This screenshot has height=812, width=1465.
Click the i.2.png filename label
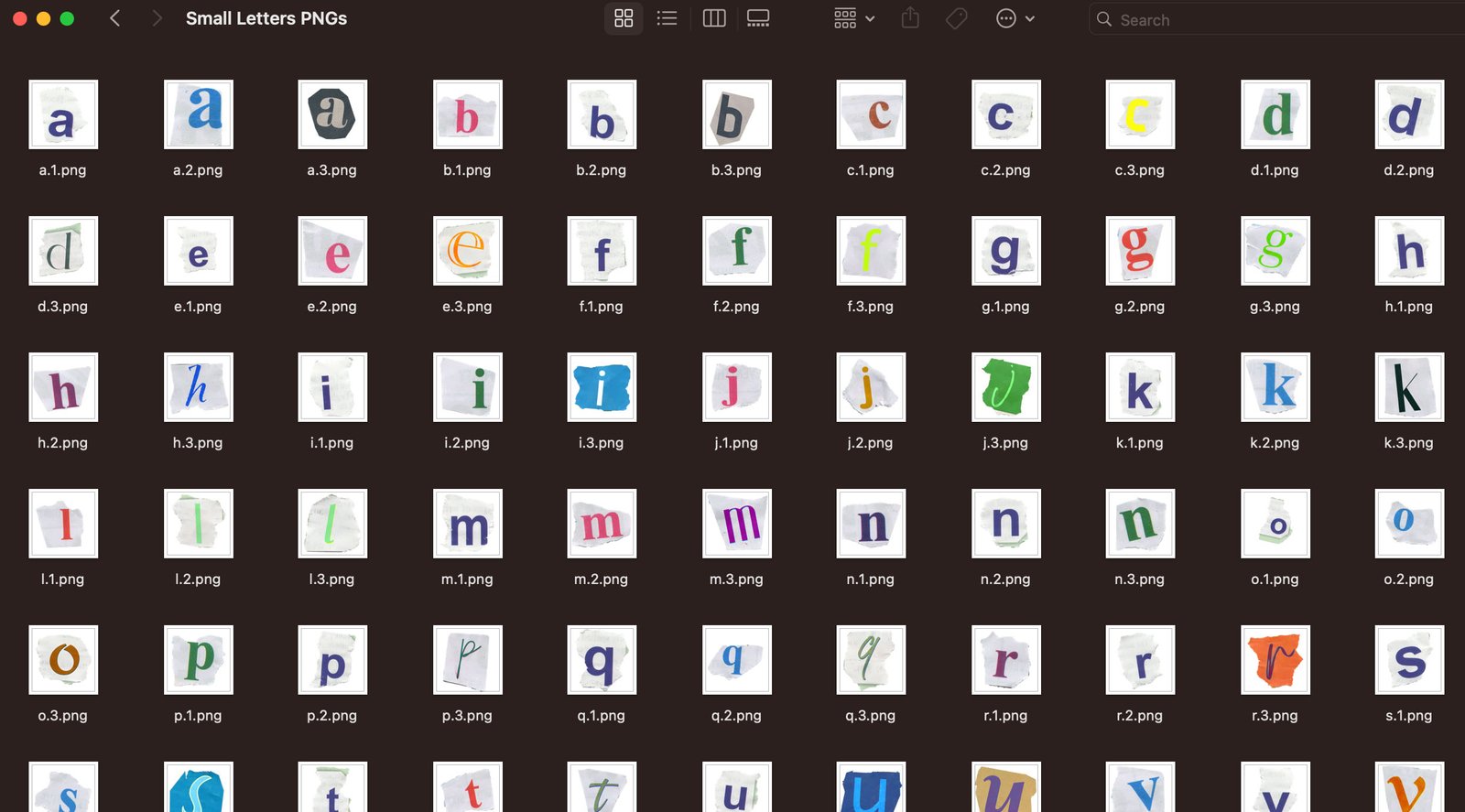[x=467, y=443]
